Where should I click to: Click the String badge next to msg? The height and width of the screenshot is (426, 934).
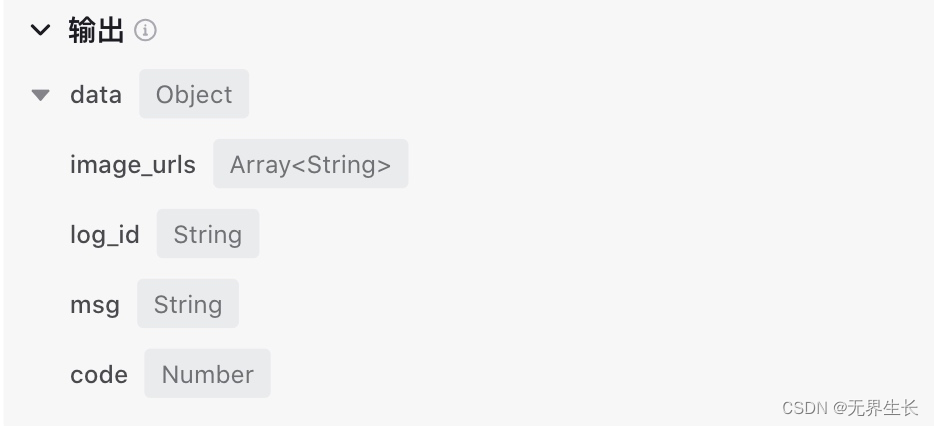coord(188,303)
